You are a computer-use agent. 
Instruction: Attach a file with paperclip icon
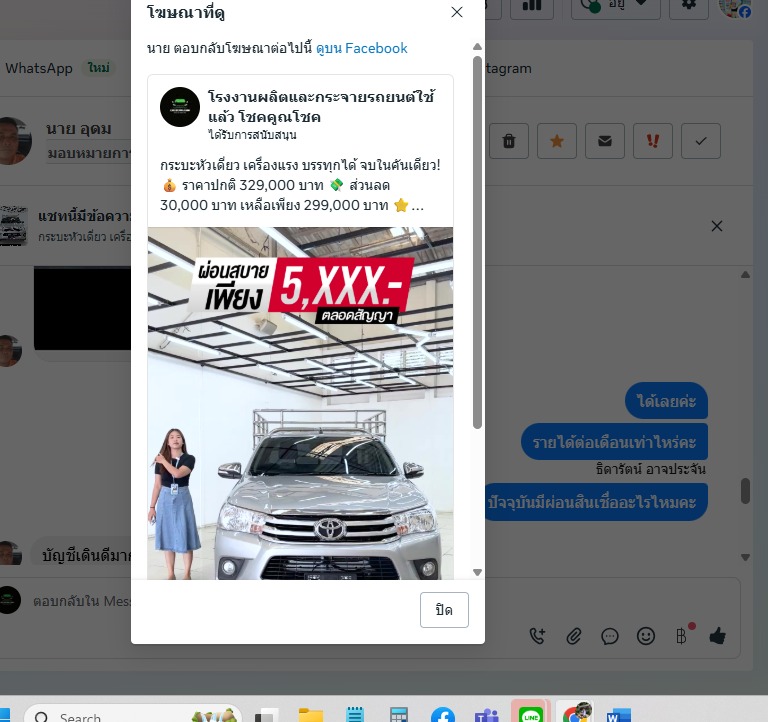574,636
